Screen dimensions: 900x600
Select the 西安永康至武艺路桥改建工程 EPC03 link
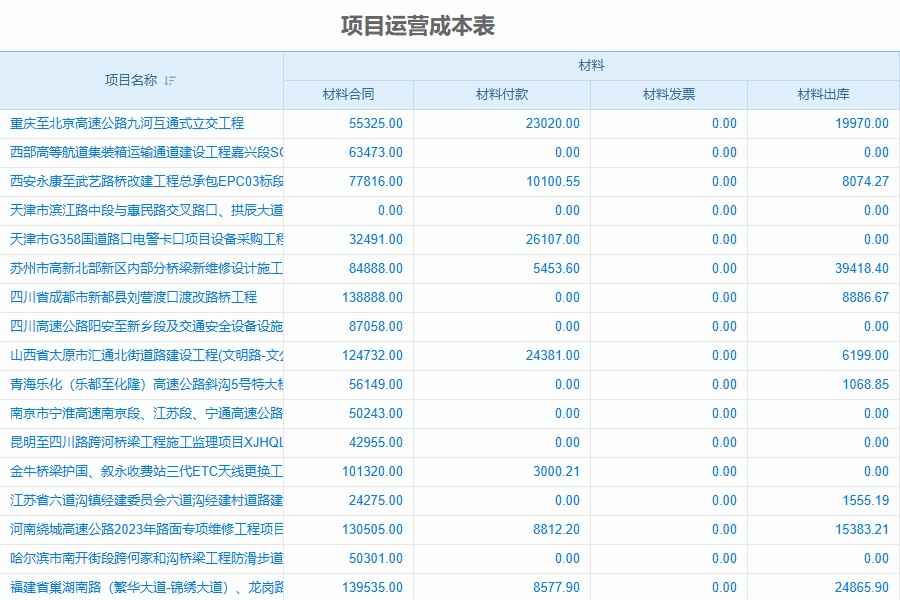[x=140, y=181]
